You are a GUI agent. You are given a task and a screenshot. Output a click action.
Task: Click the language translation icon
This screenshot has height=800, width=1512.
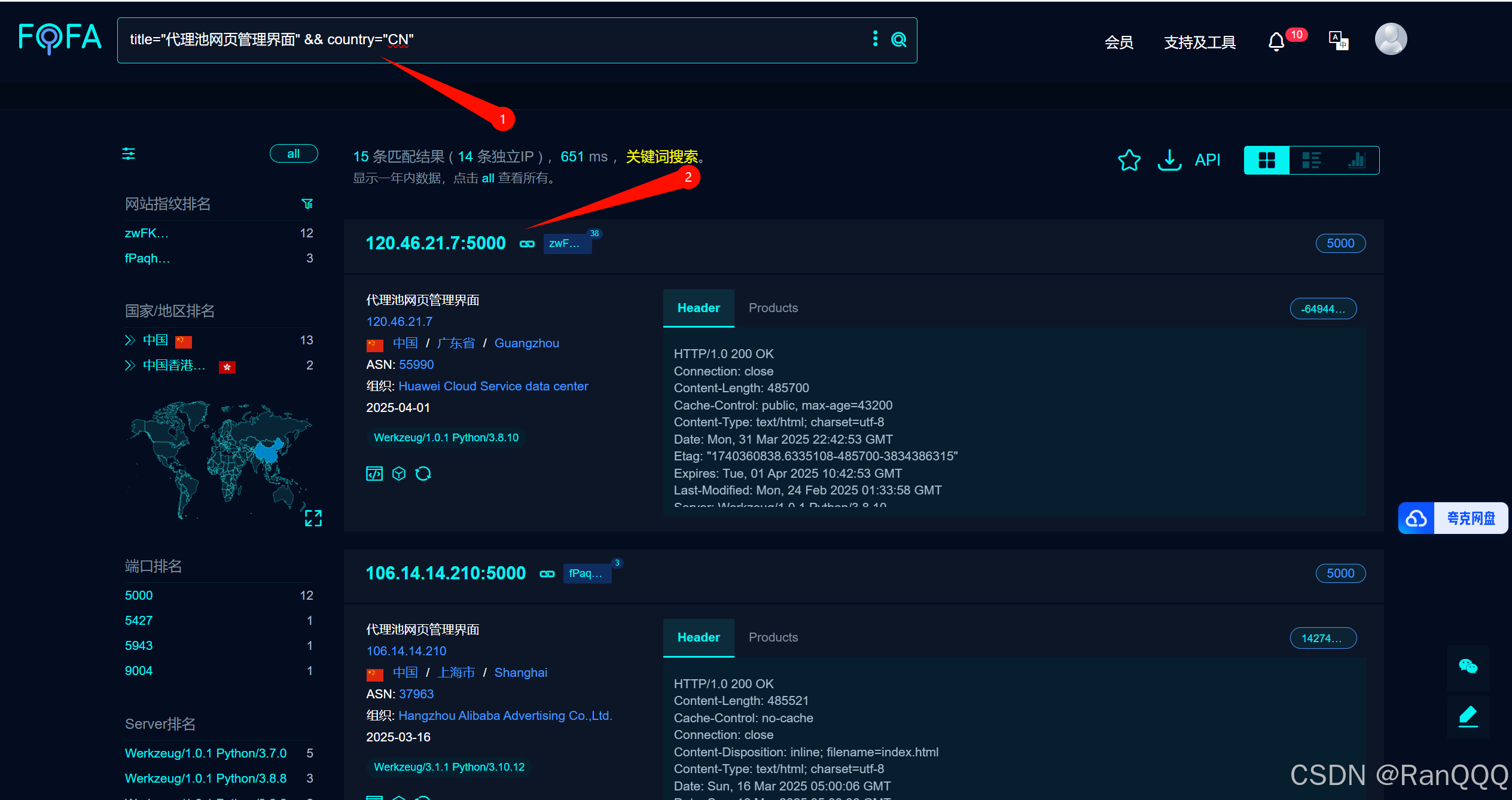click(x=1338, y=41)
